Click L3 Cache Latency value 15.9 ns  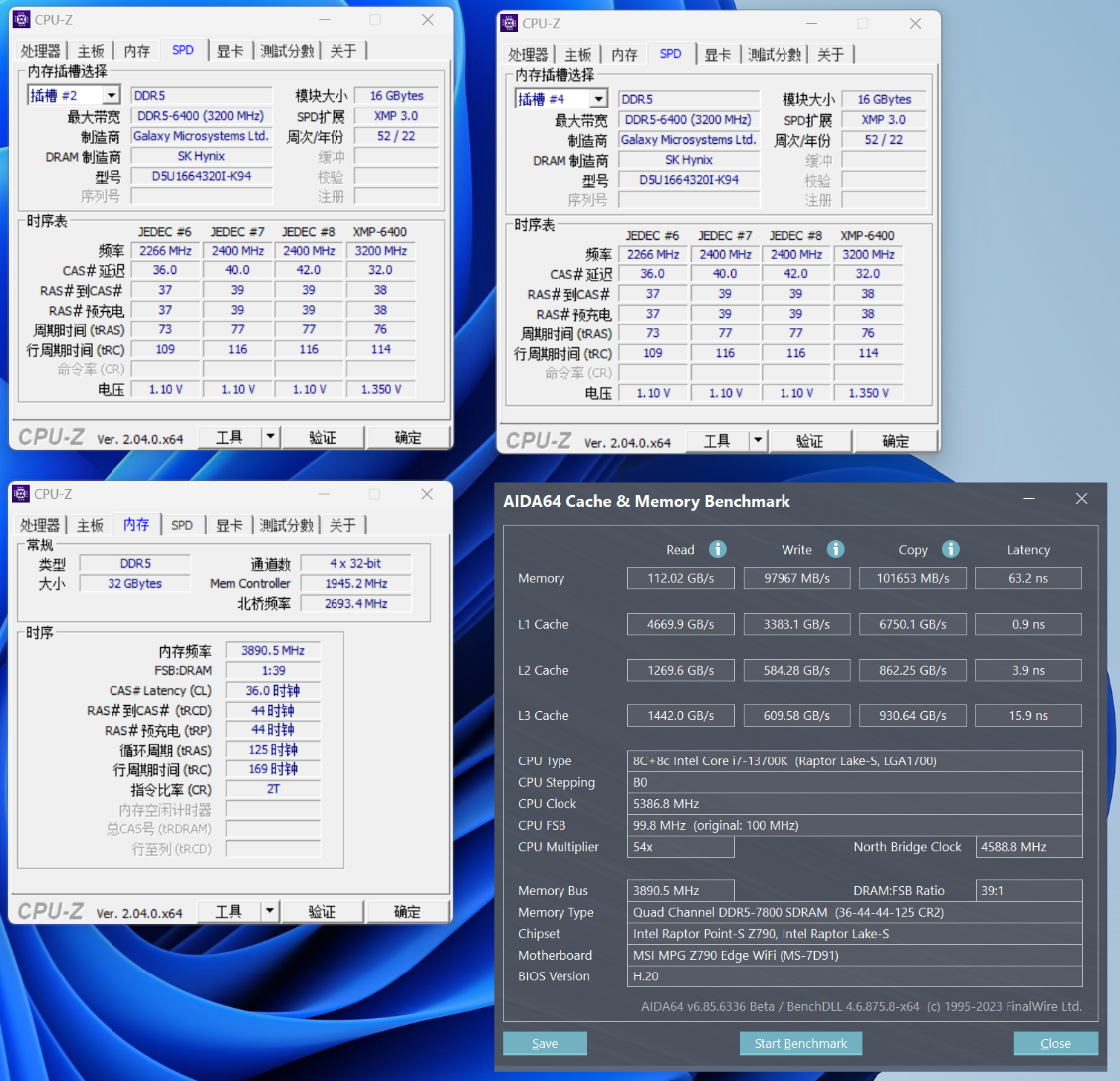click(1028, 715)
